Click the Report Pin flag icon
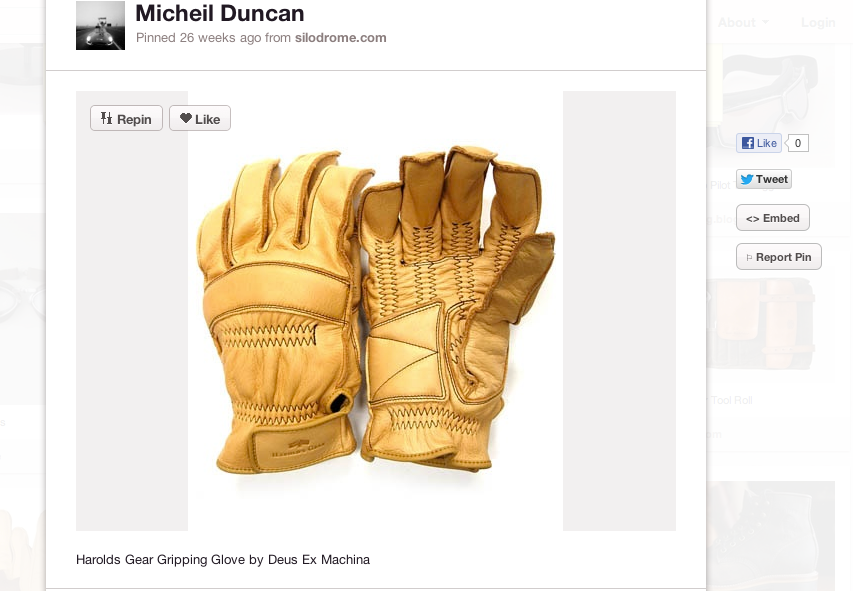The width and height of the screenshot is (853, 591). pyautogui.click(x=749, y=257)
